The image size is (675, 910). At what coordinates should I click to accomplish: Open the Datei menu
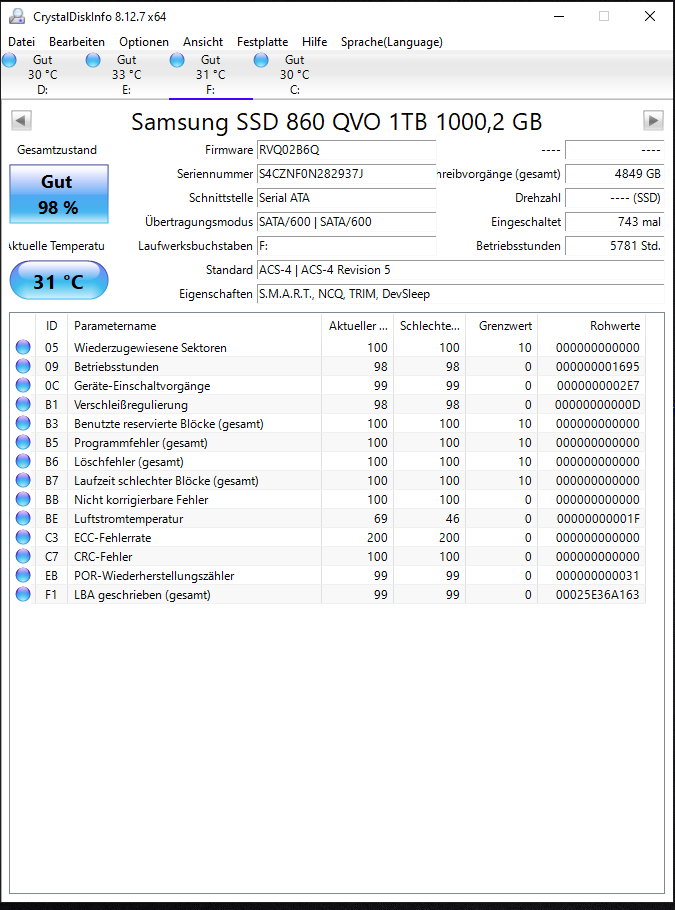[21, 42]
